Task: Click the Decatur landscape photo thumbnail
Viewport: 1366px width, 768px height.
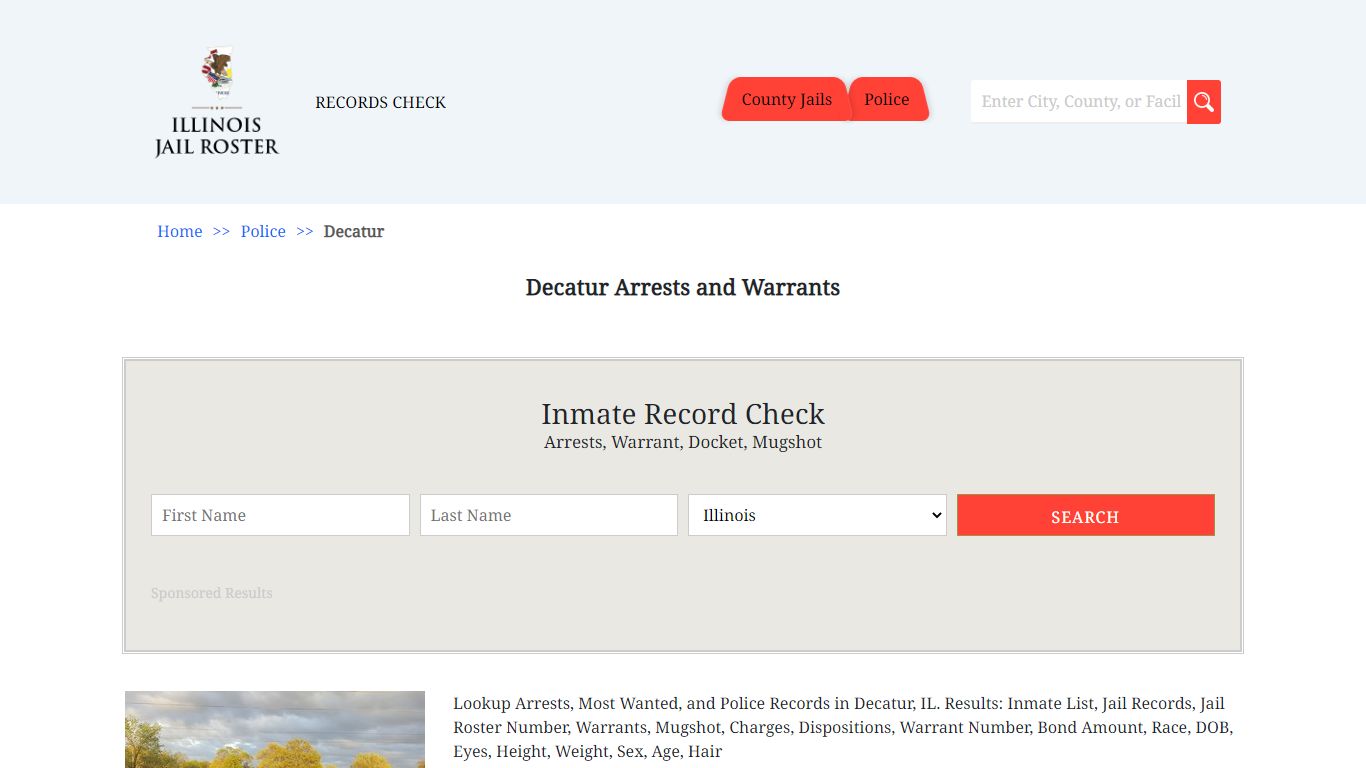Action: 275,729
